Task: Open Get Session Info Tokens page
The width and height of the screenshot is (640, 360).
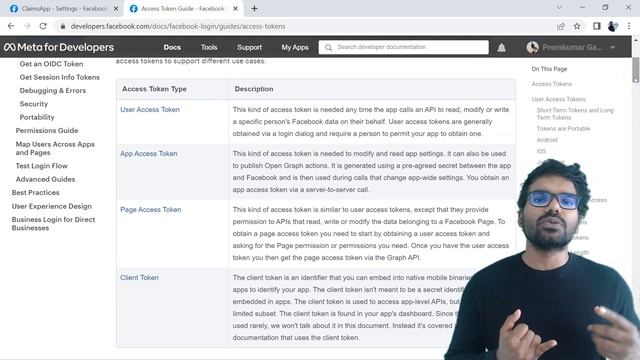Action: point(60,77)
